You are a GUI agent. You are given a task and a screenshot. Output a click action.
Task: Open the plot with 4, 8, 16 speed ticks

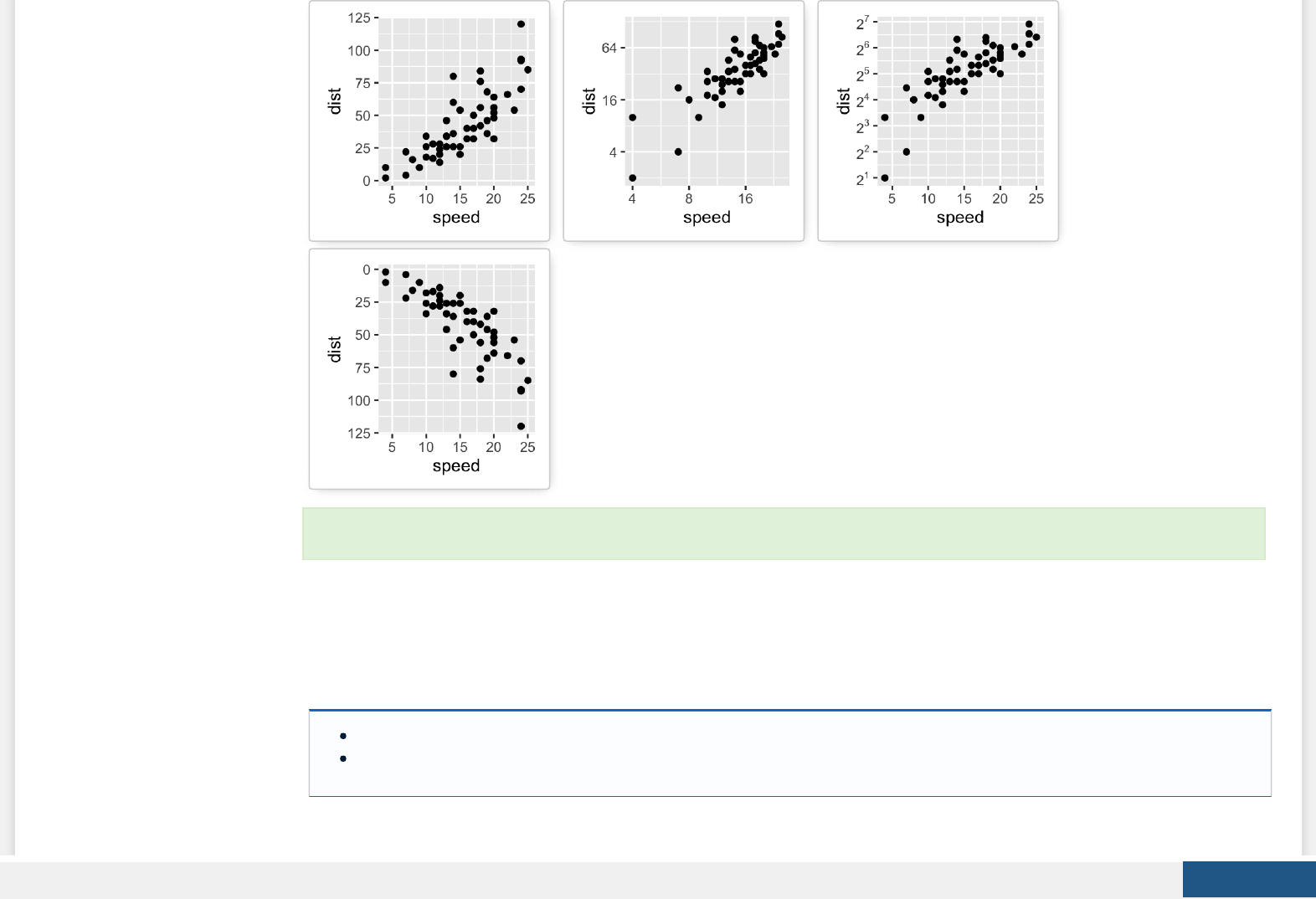point(683,121)
